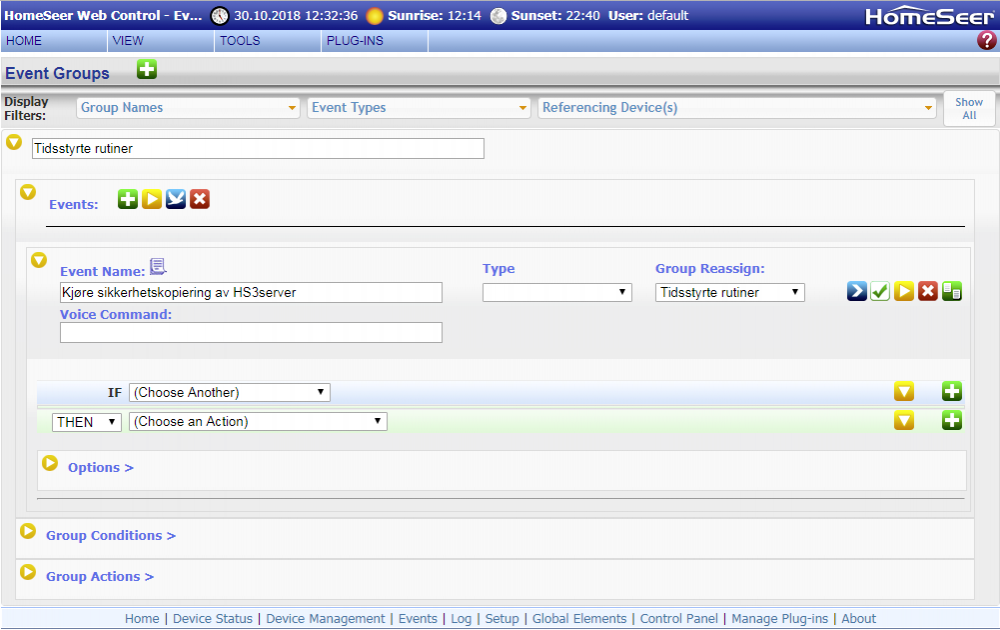
Task: Click the Voice Command input field
Action: click(251, 333)
